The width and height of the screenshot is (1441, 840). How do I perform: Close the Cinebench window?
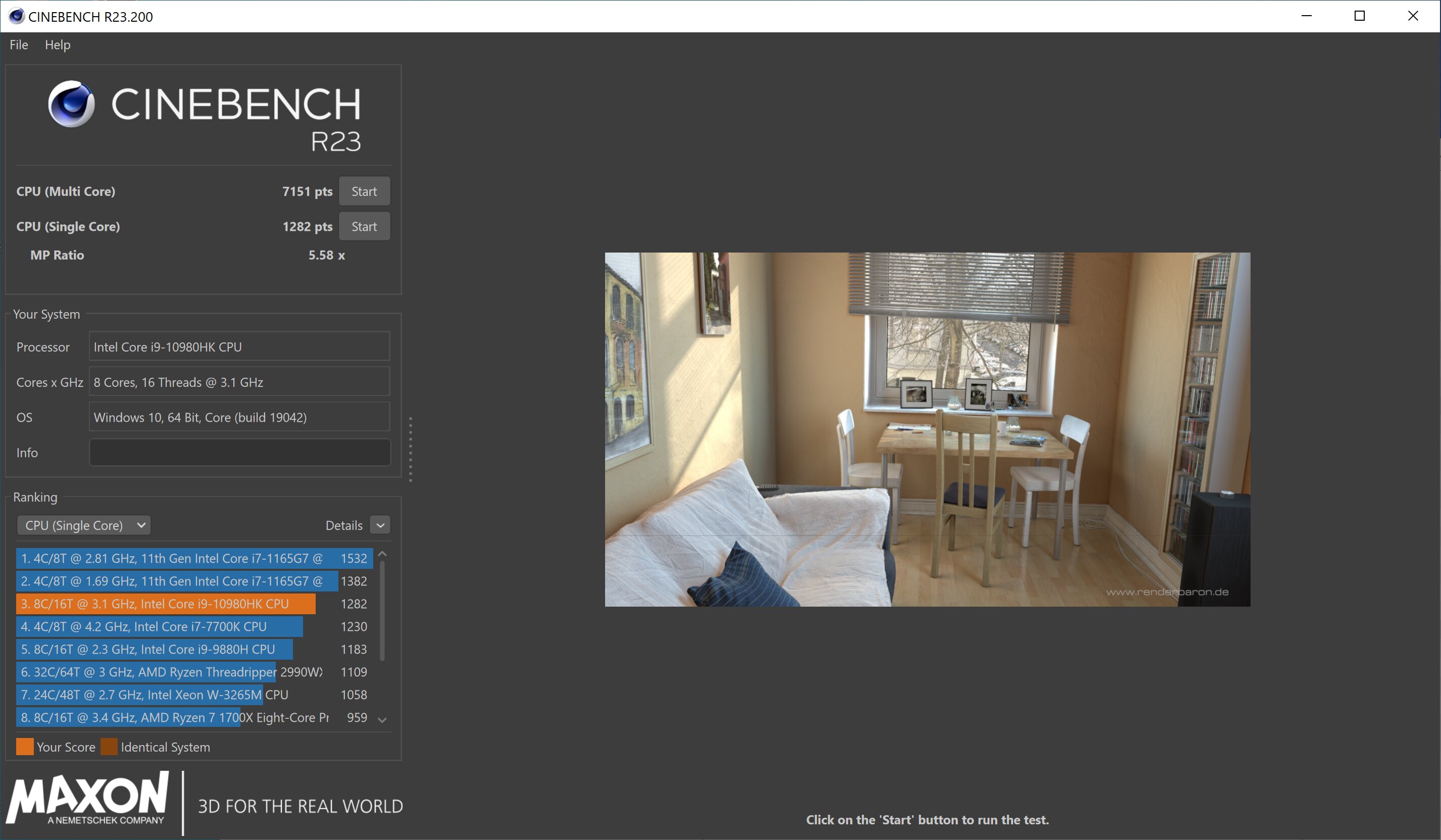click(x=1413, y=16)
